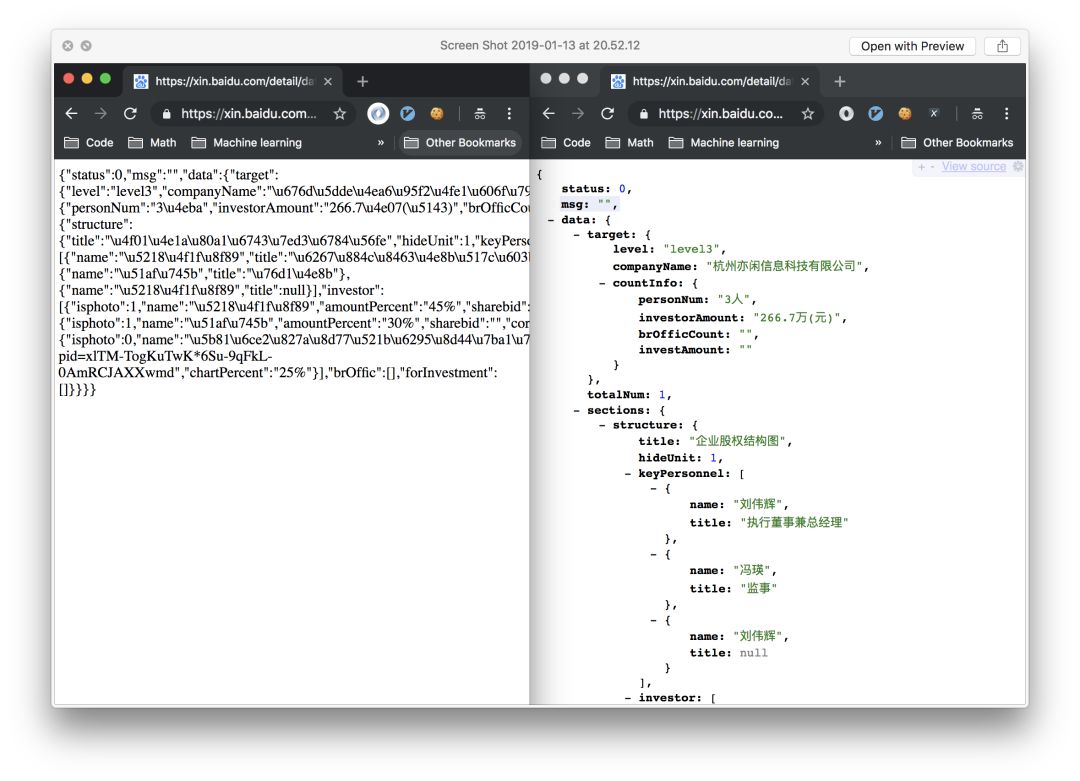Collapse the sections node
The image size is (1080, 781).
coord(577,410)
